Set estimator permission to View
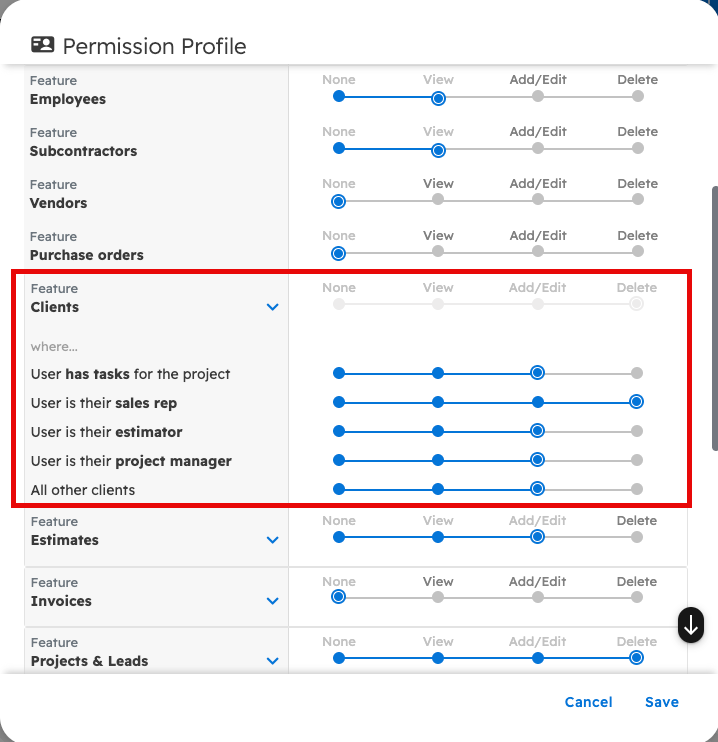 point(438,431)
